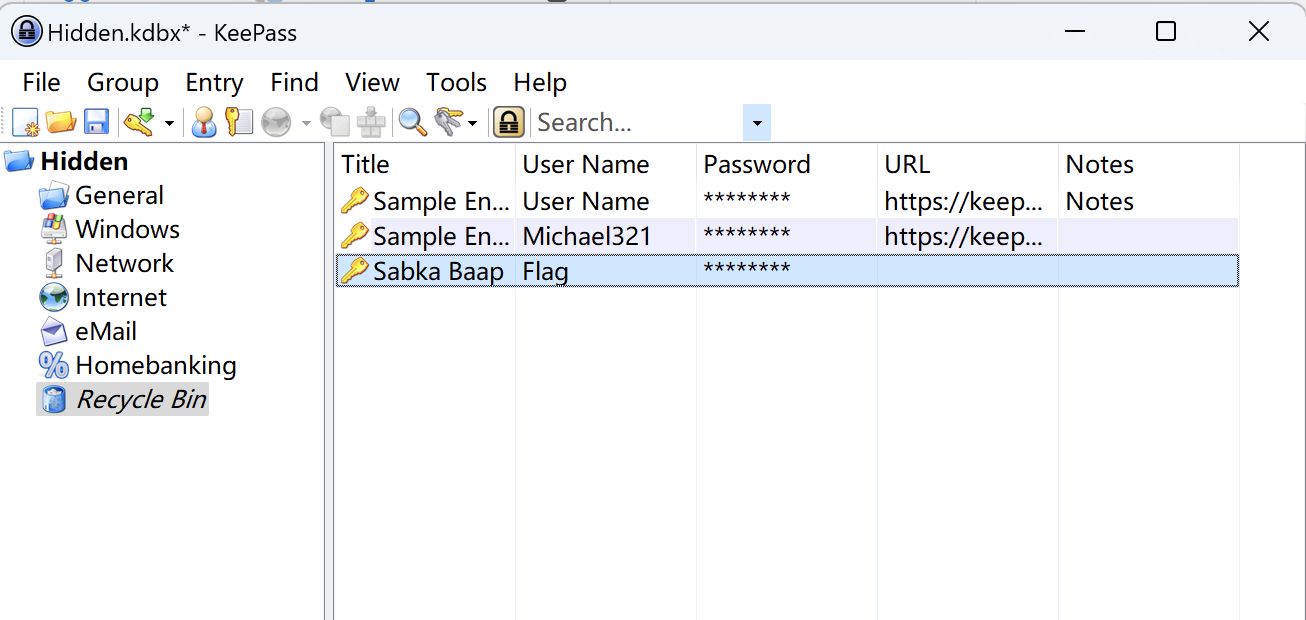Image resolution: width=1306 pixels, height=620 pixels.
Task: Lock workspace with the padlock icon
Action: pyautogui.click(x=509, y=122)
